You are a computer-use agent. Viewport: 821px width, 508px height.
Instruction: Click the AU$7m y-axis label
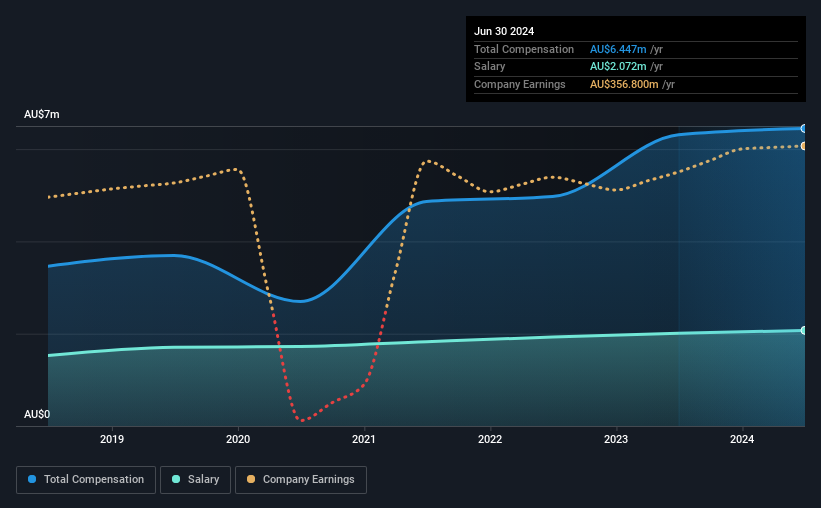[42, 114]
